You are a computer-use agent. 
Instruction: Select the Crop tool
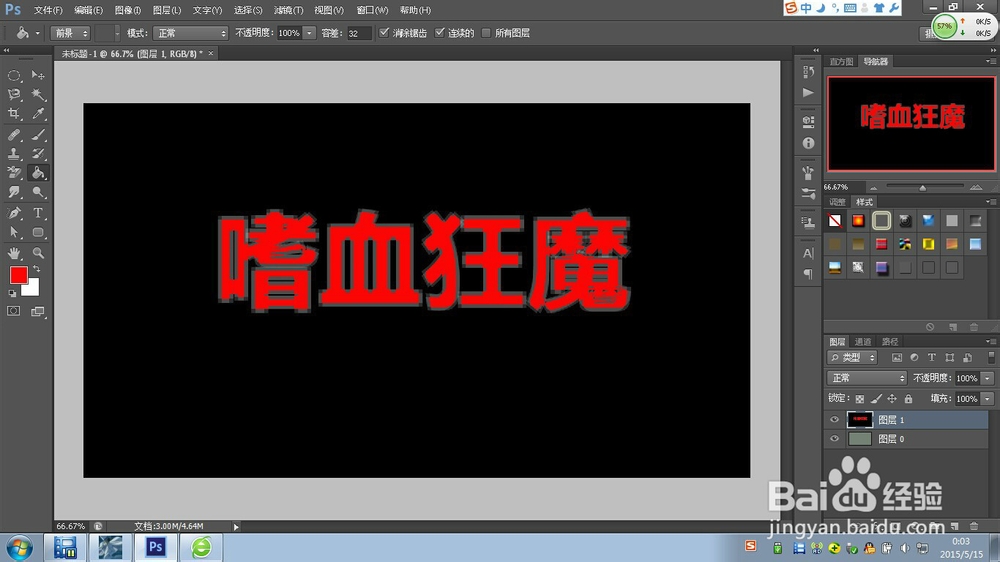14,114
